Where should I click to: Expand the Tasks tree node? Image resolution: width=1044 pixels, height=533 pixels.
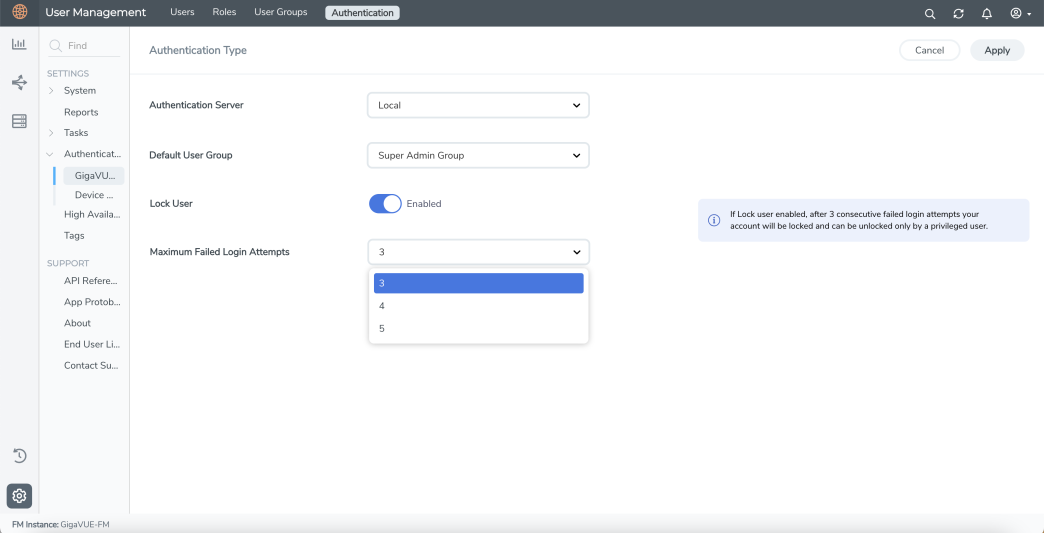click(51, 133)
